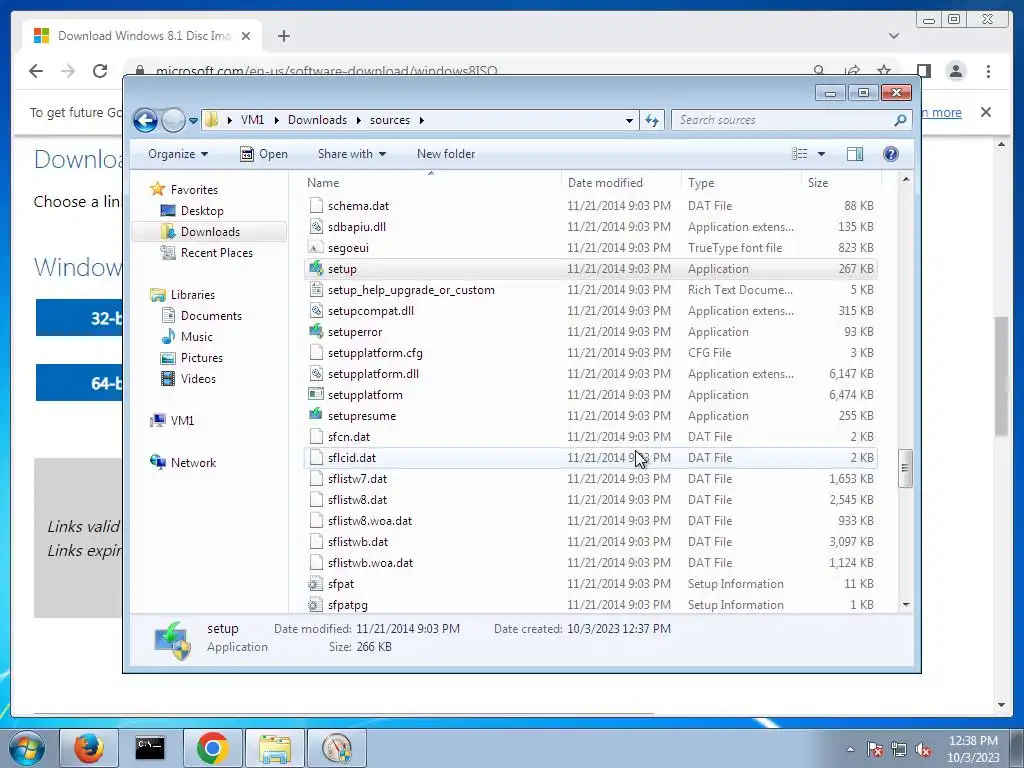Click Open in the Explorer toolbar

point(264,154)
